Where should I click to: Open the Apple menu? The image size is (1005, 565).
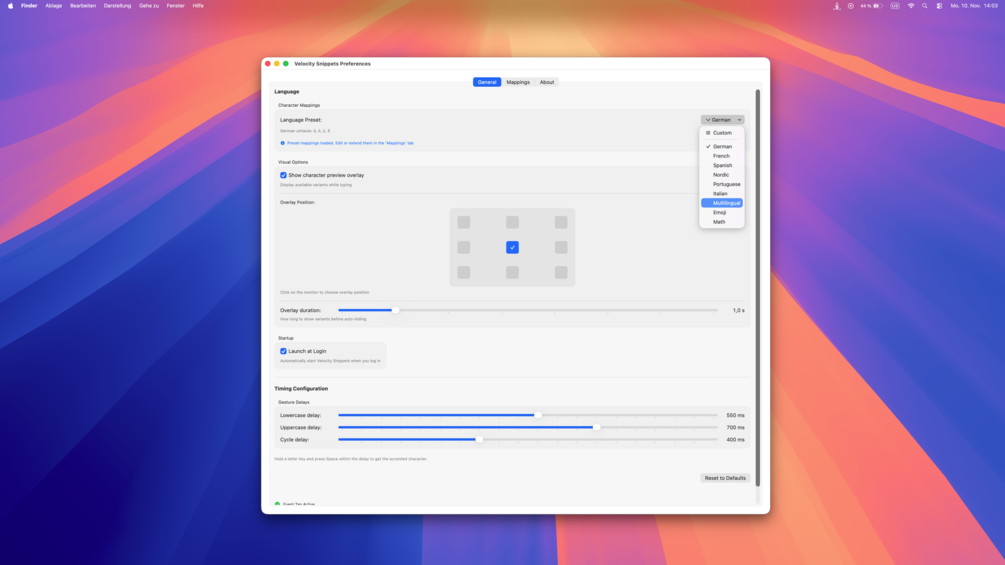point(10,6)
